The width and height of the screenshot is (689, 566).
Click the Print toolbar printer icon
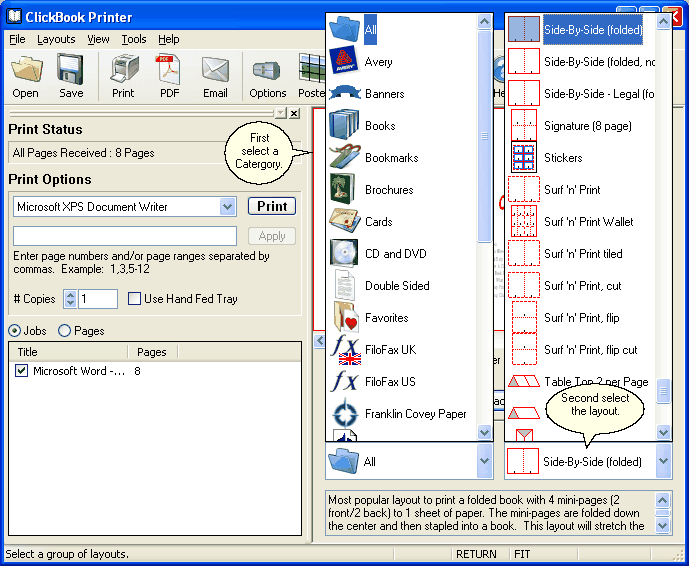coord(124,69)
